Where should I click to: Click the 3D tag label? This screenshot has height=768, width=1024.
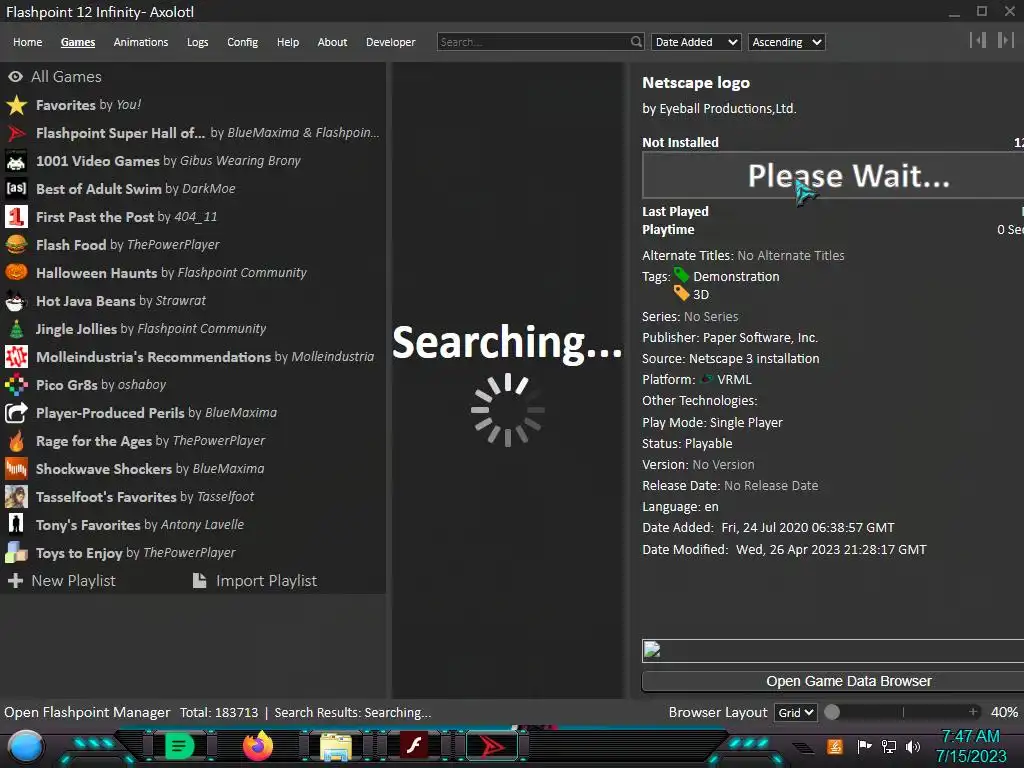pos(701,295)
